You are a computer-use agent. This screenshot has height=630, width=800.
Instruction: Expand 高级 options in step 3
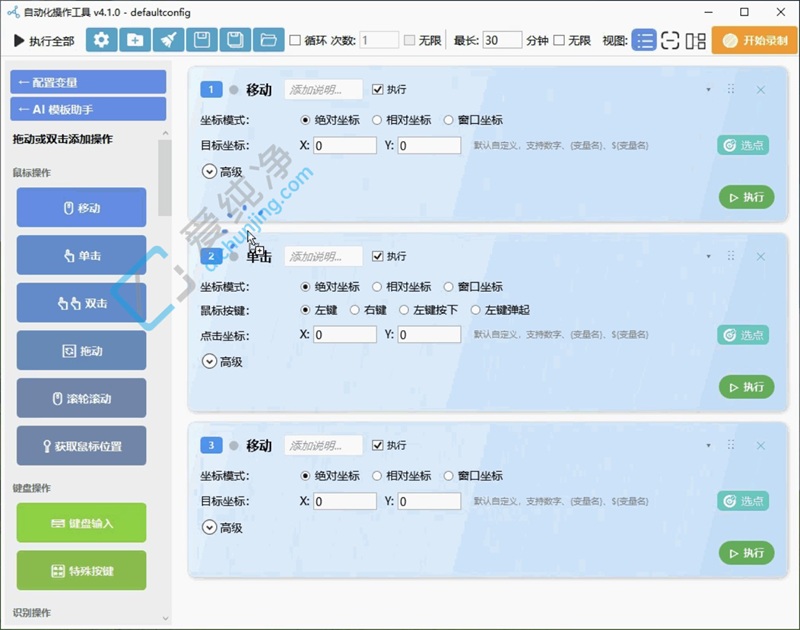pos(209,527)
